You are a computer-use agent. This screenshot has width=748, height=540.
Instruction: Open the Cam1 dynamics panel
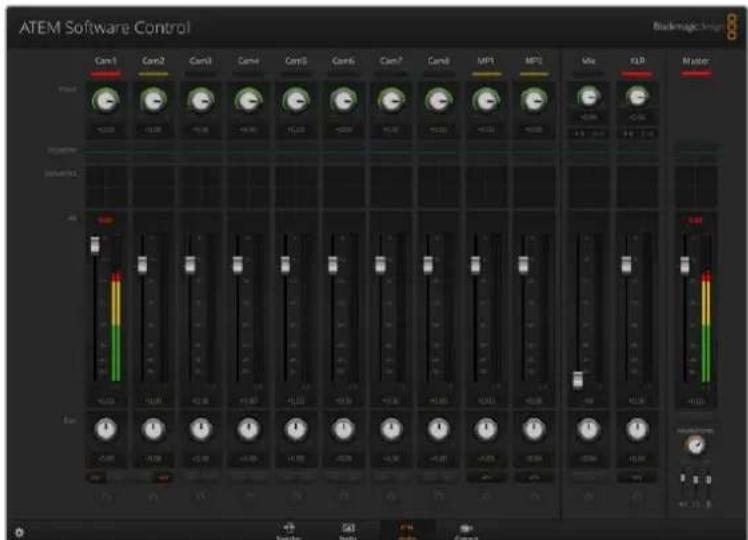[106, 187]
